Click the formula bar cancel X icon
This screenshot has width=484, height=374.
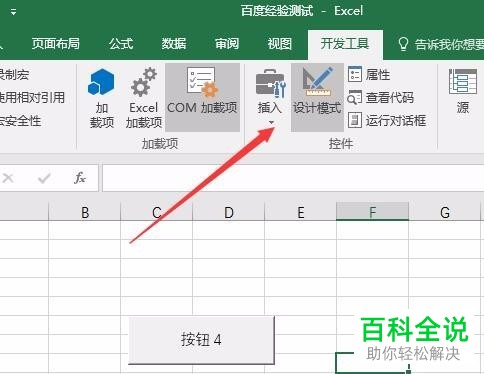(x=8, y=178)
